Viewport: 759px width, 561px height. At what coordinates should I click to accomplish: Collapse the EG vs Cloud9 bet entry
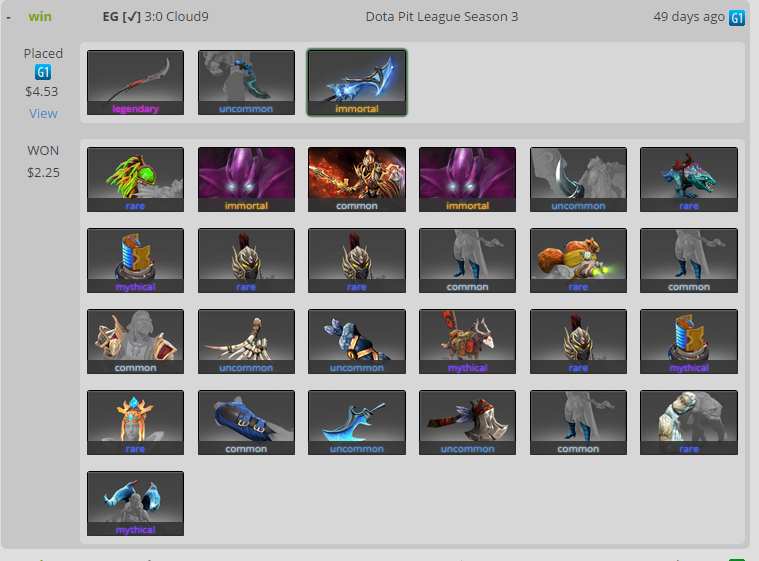coord(9,17)
